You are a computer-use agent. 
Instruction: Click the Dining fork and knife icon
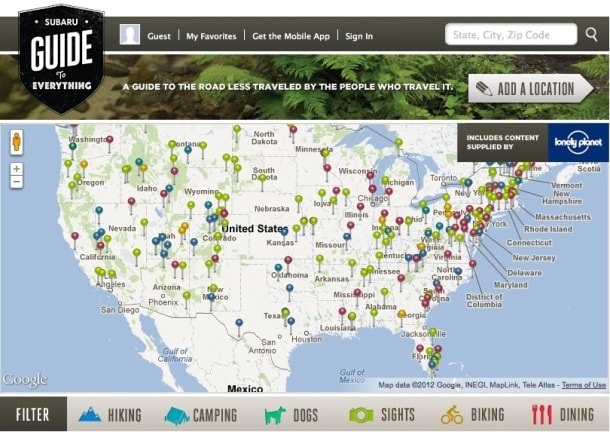542,415
